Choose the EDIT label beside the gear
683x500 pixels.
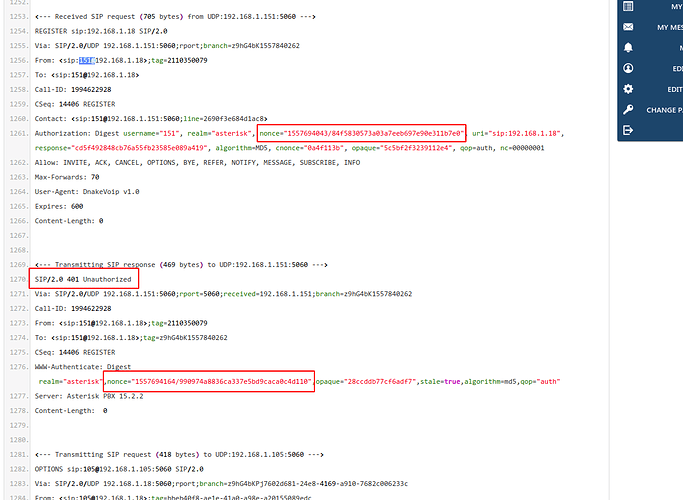pos(675,89)
